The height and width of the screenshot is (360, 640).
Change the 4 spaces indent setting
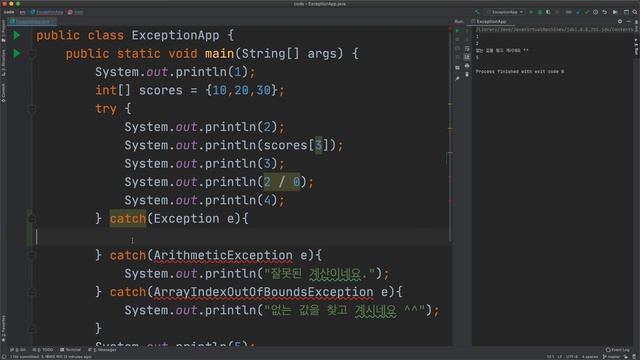(590, 357)
